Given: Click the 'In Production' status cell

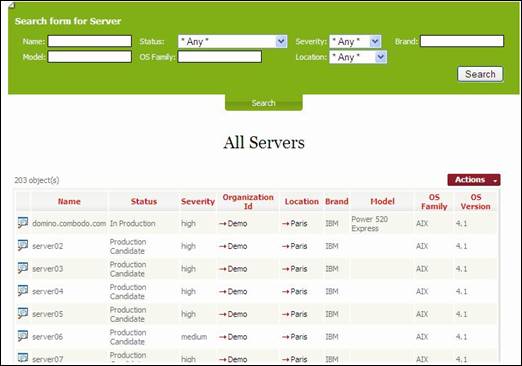Looking at the screenshot, I should click(133, 223).
